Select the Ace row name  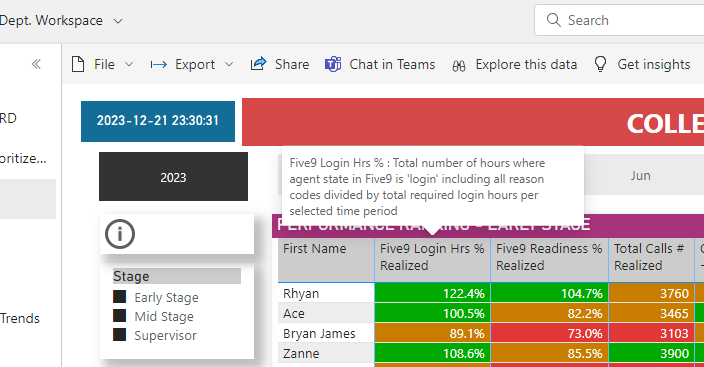coord(294,313)
